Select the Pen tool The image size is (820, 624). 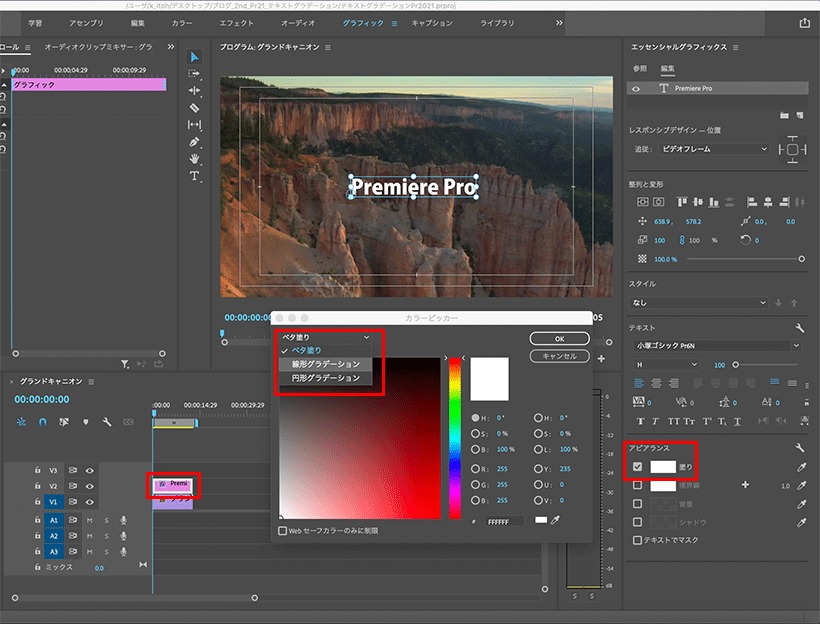pyautogui.click(x=194, y=142)
